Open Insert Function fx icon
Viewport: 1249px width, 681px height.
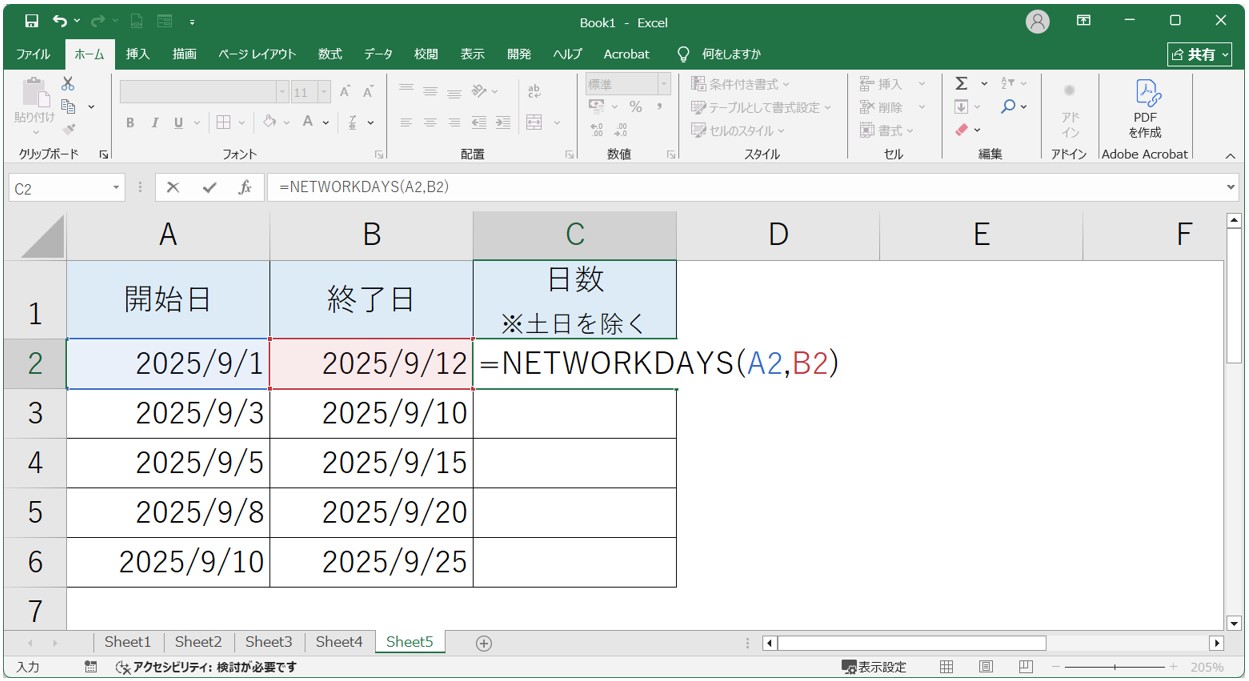pyautogui.click(x=244, y=187)
